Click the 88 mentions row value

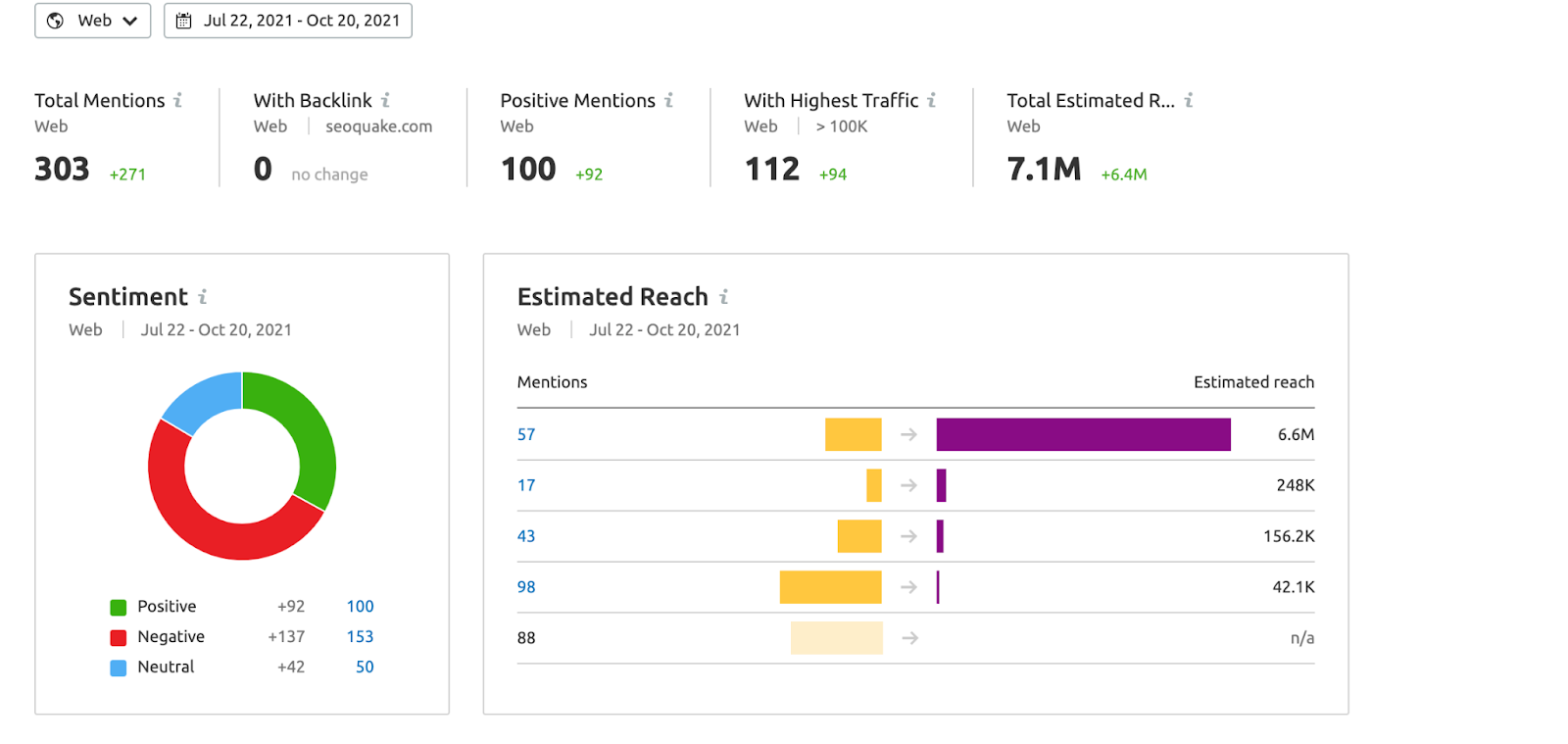[526, 638]
